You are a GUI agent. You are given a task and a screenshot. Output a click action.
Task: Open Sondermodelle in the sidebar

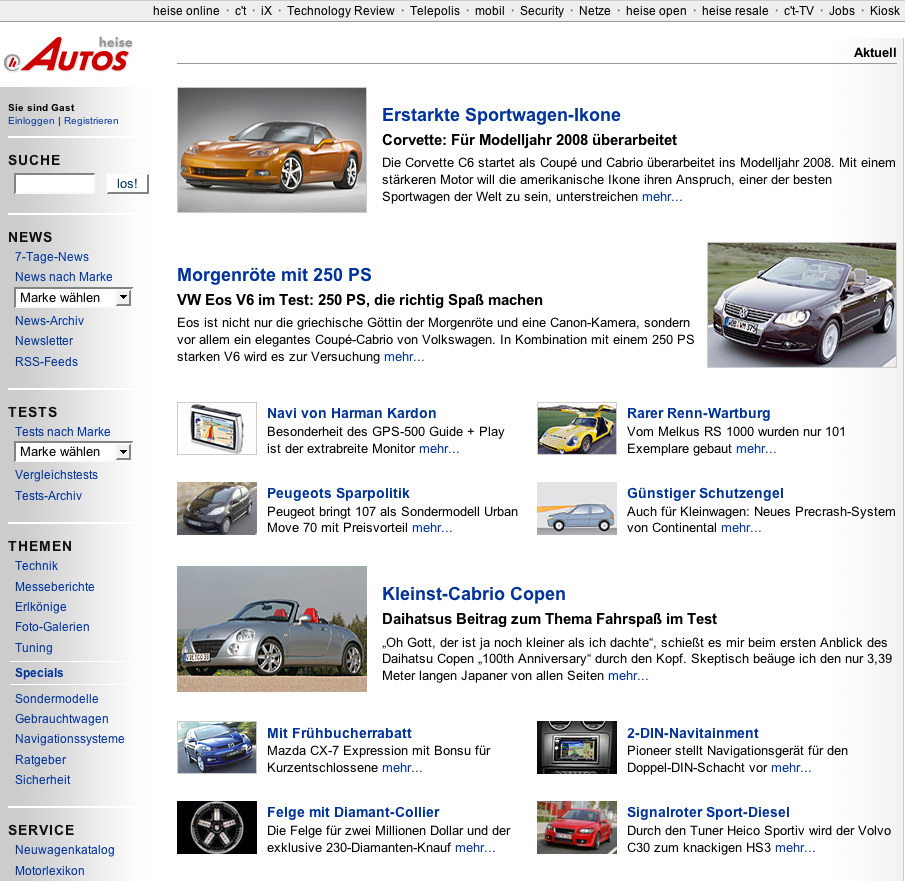pyautogui.click(x=57, y=699)
